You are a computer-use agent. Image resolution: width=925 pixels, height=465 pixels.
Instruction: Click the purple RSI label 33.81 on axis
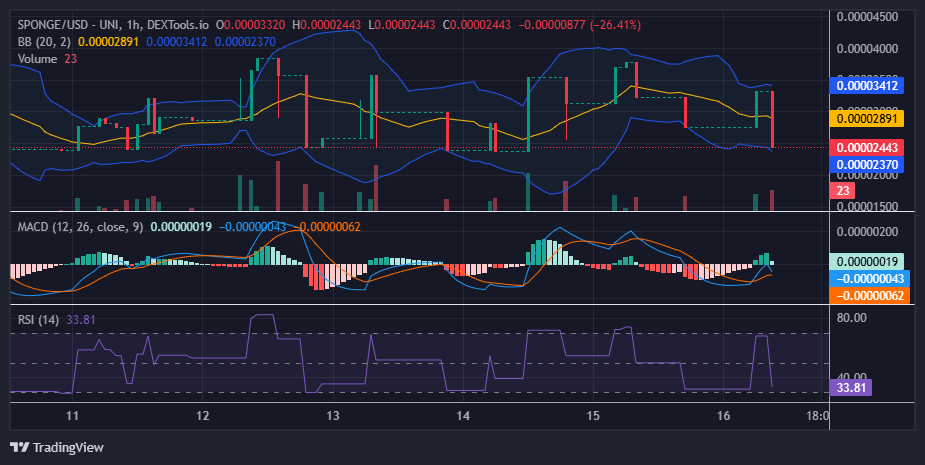point(850,388)
